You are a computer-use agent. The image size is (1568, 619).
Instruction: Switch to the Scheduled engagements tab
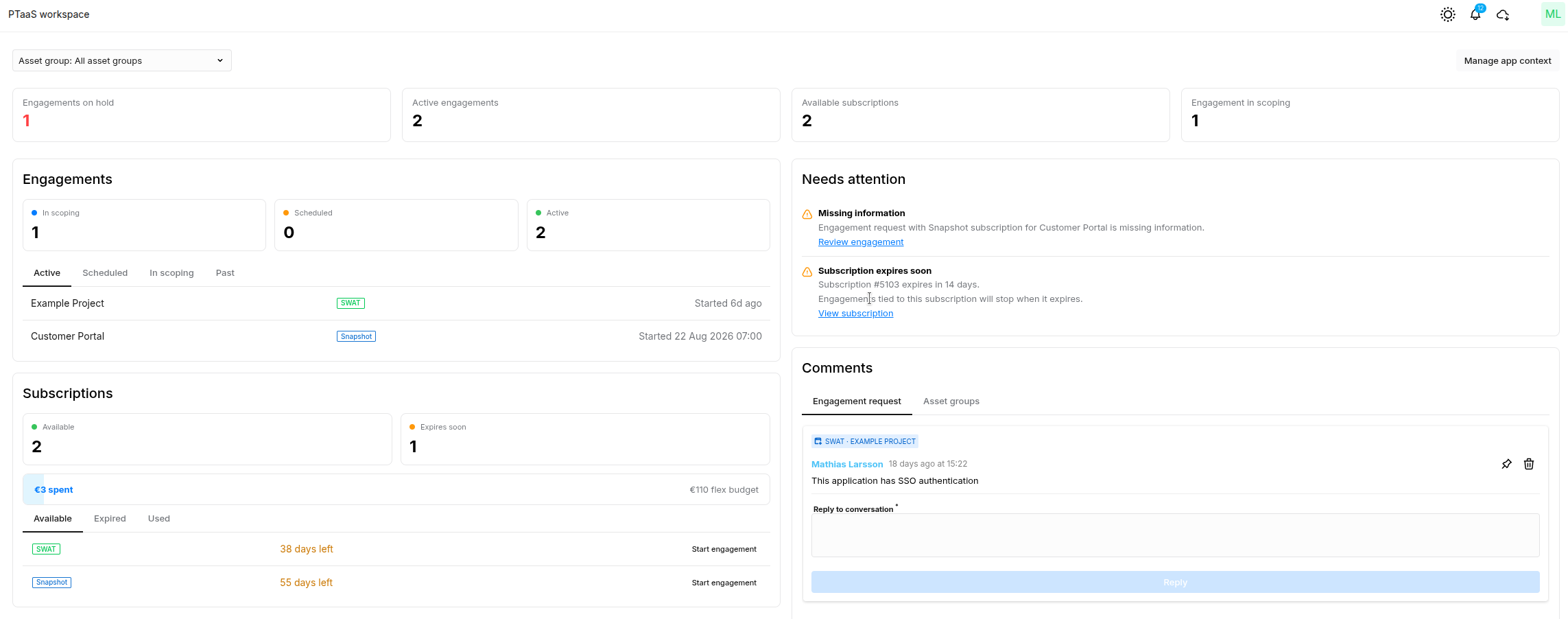pos(105,273)
